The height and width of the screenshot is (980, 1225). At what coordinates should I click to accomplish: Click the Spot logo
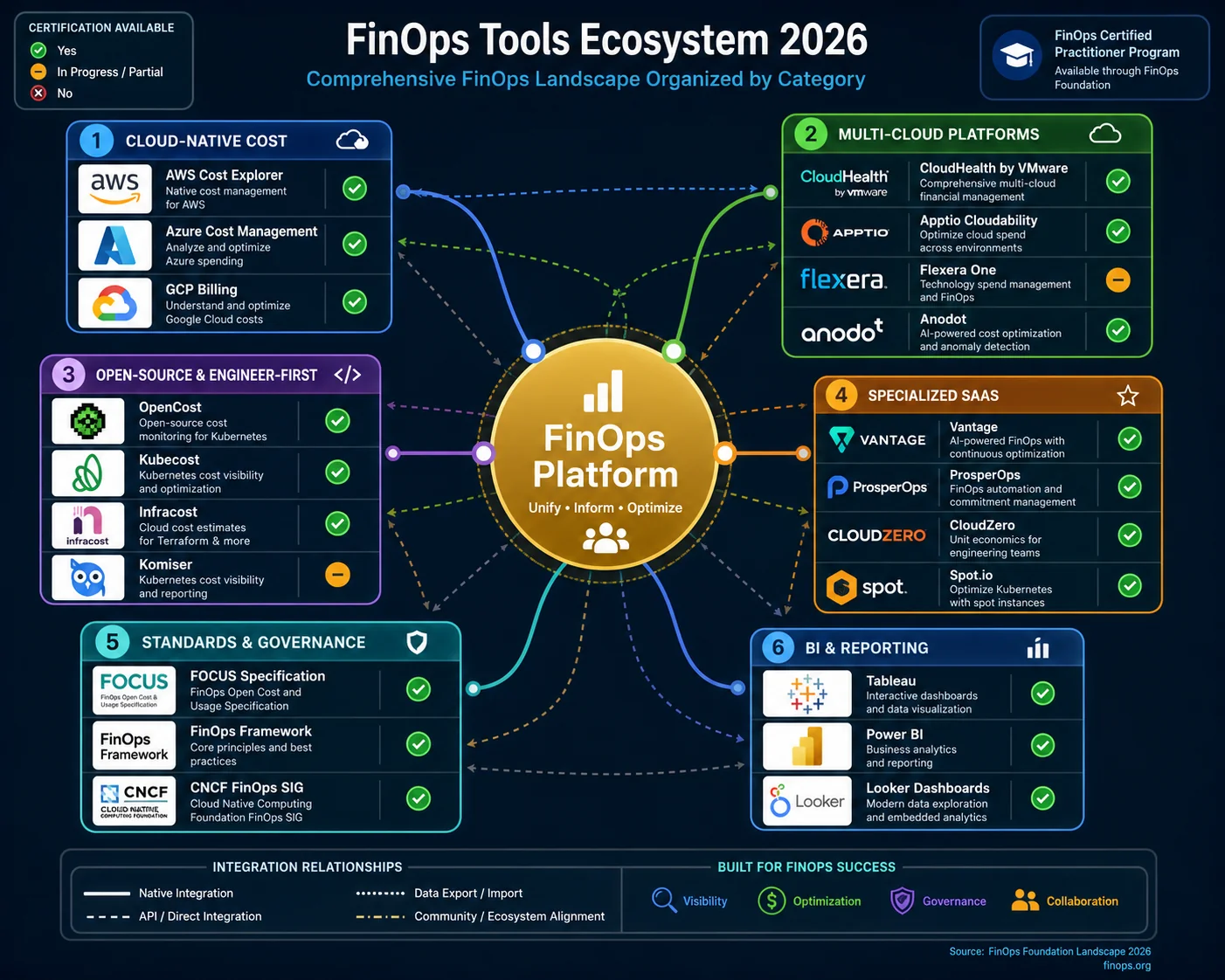(x=867, y=587)
